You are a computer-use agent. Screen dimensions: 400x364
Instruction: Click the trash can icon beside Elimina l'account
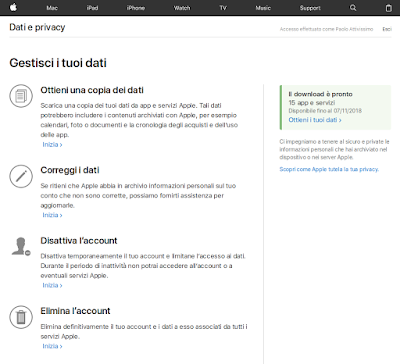[21, 317]
